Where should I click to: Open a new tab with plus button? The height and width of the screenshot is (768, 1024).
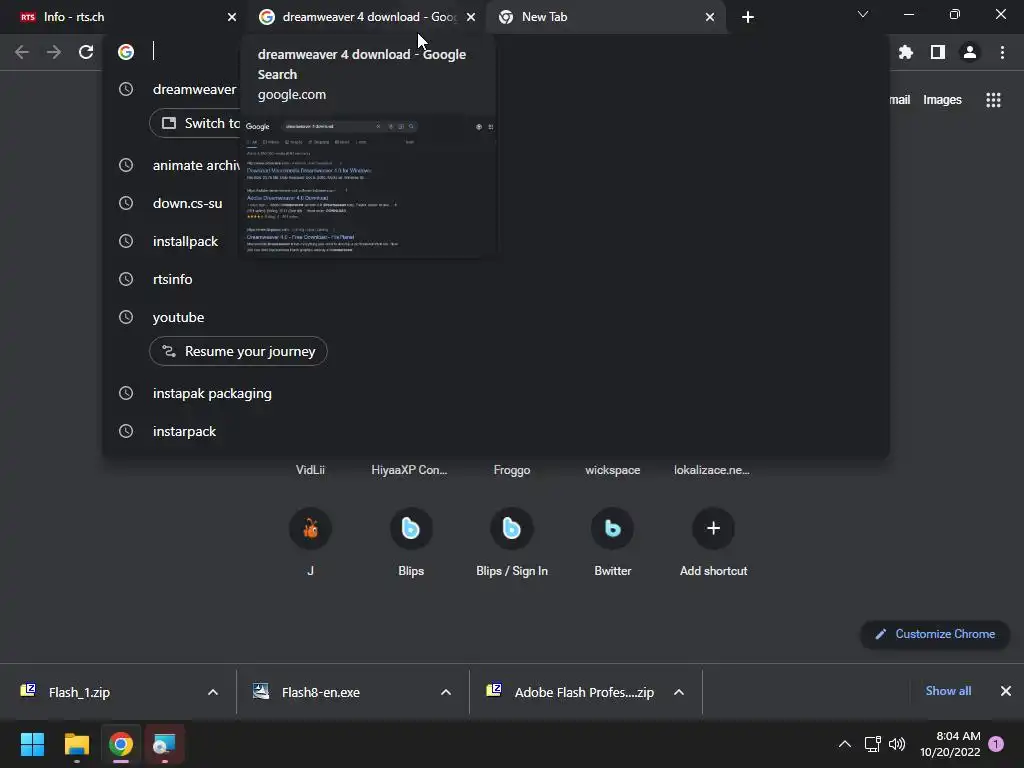[748, 17]
